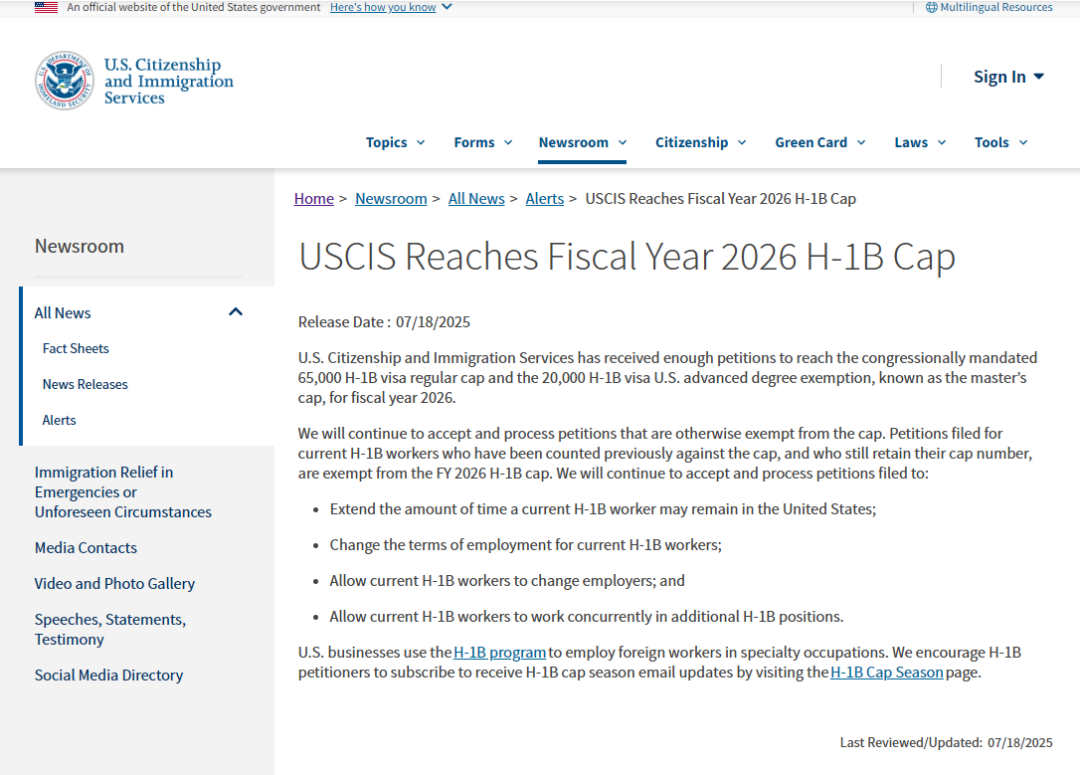Expand the chevron beside Forms
This screenshot has width=1080, height=775.
(x=508, y=143)
